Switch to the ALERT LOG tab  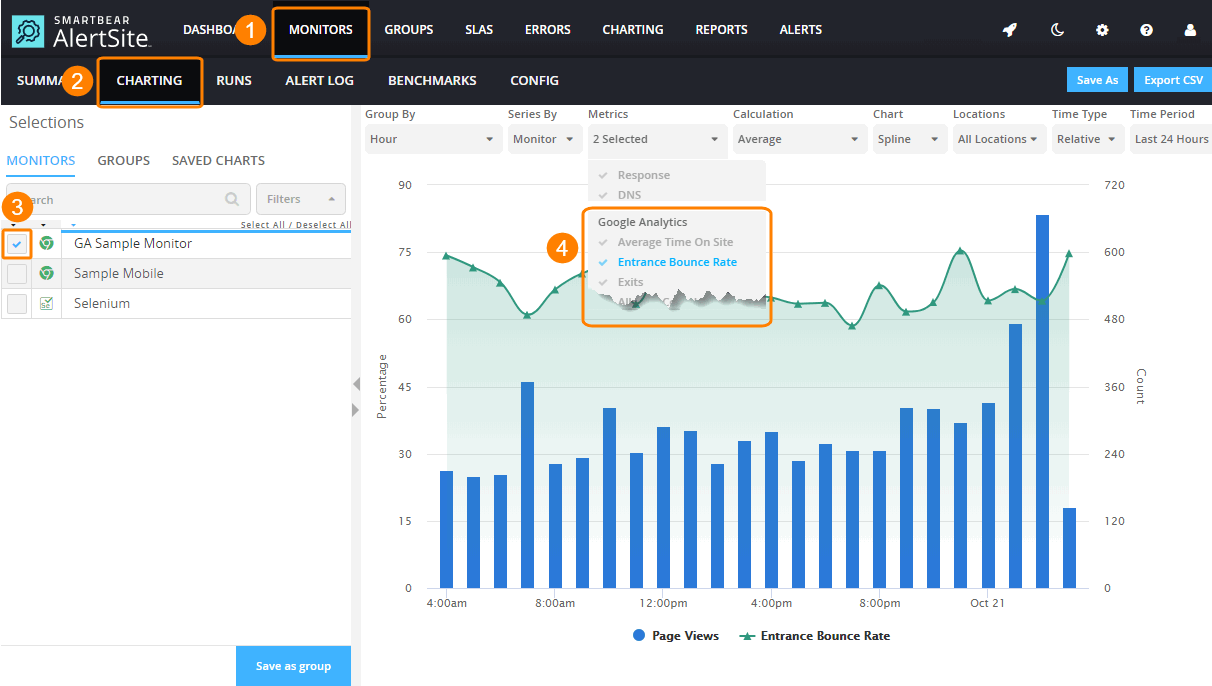pos(320,81)
